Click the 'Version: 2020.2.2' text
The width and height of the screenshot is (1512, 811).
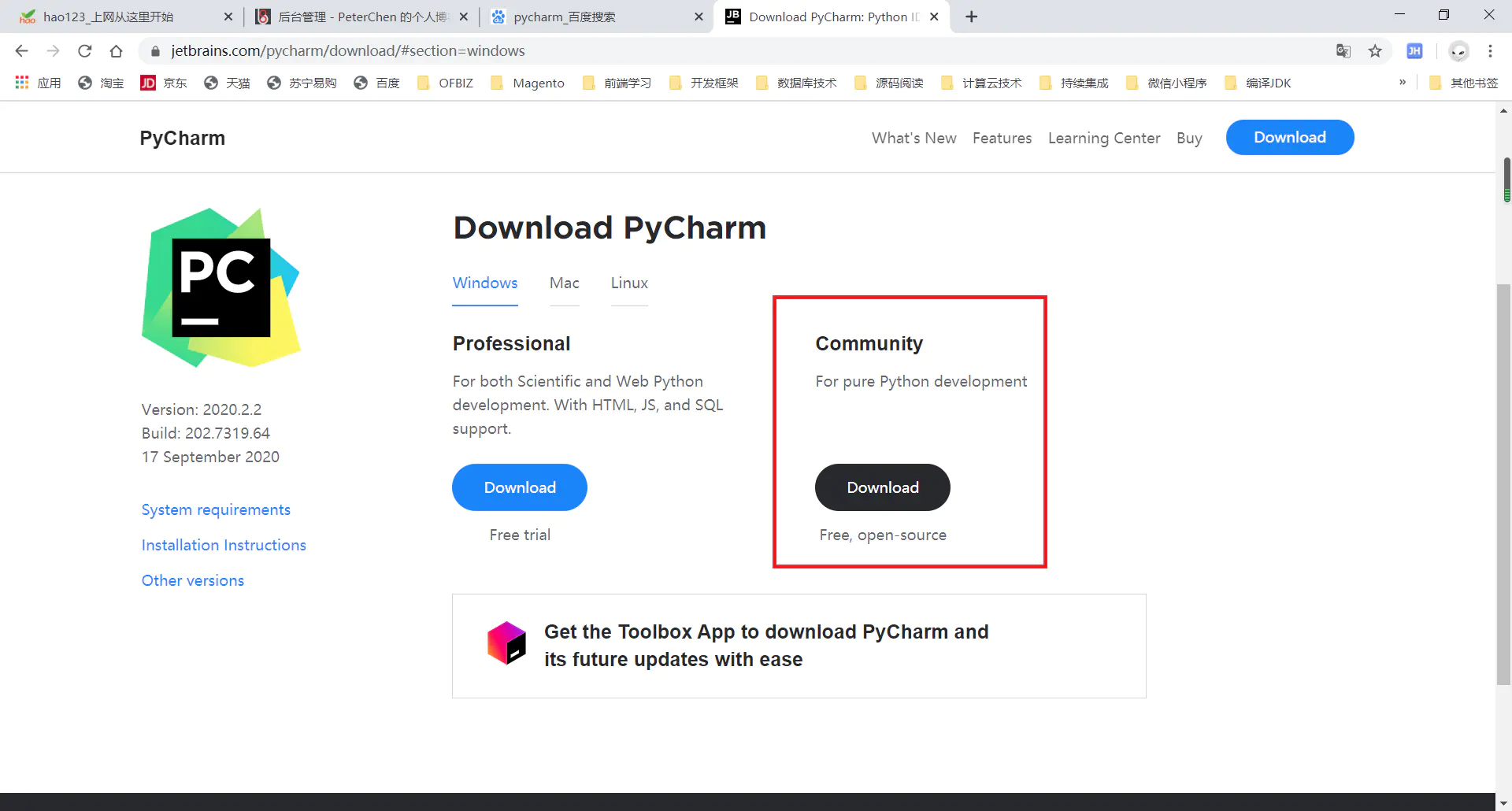point(202,409)
